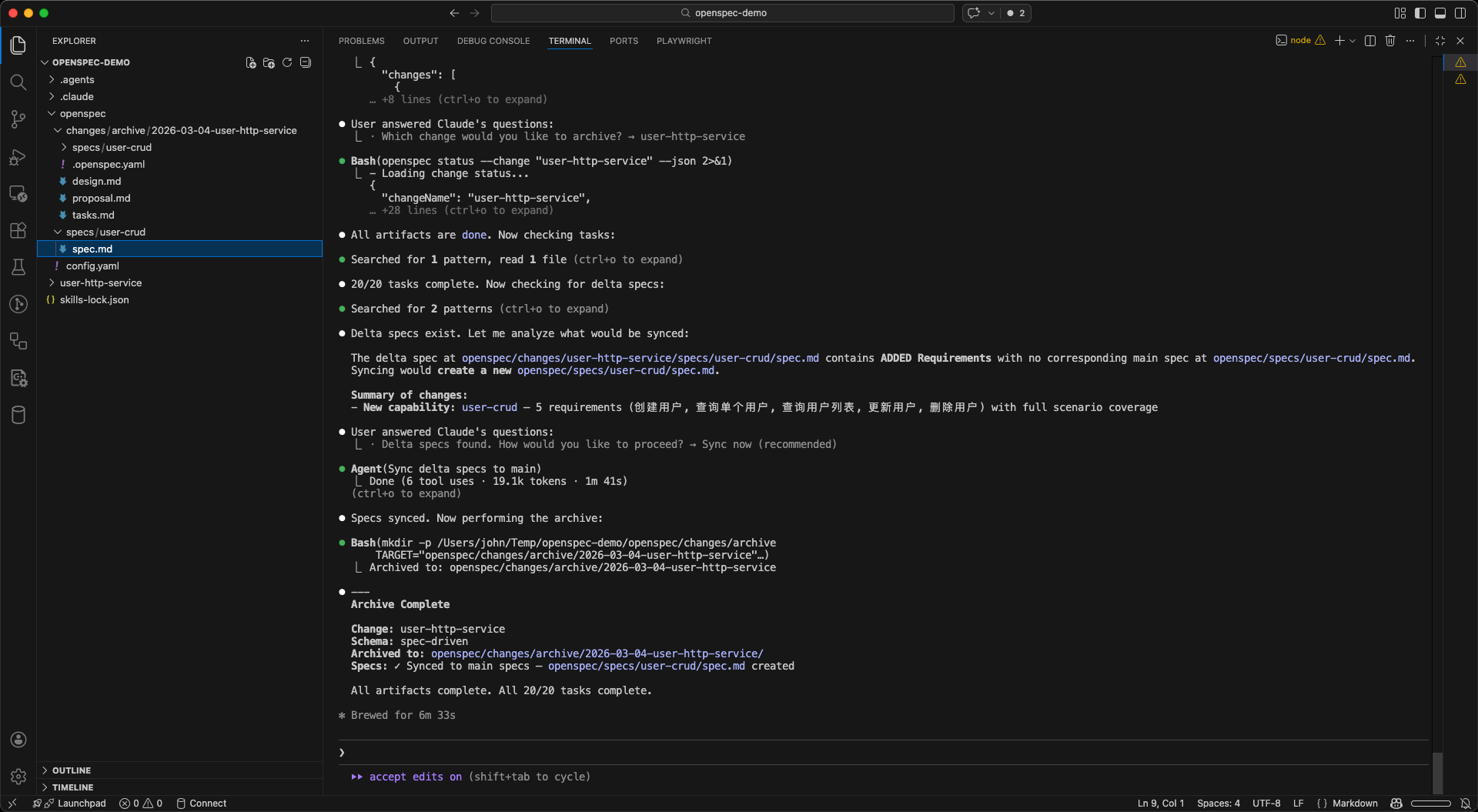Switch to the PROBLEMS tab
1478x812 pixels.
(361, 41)
